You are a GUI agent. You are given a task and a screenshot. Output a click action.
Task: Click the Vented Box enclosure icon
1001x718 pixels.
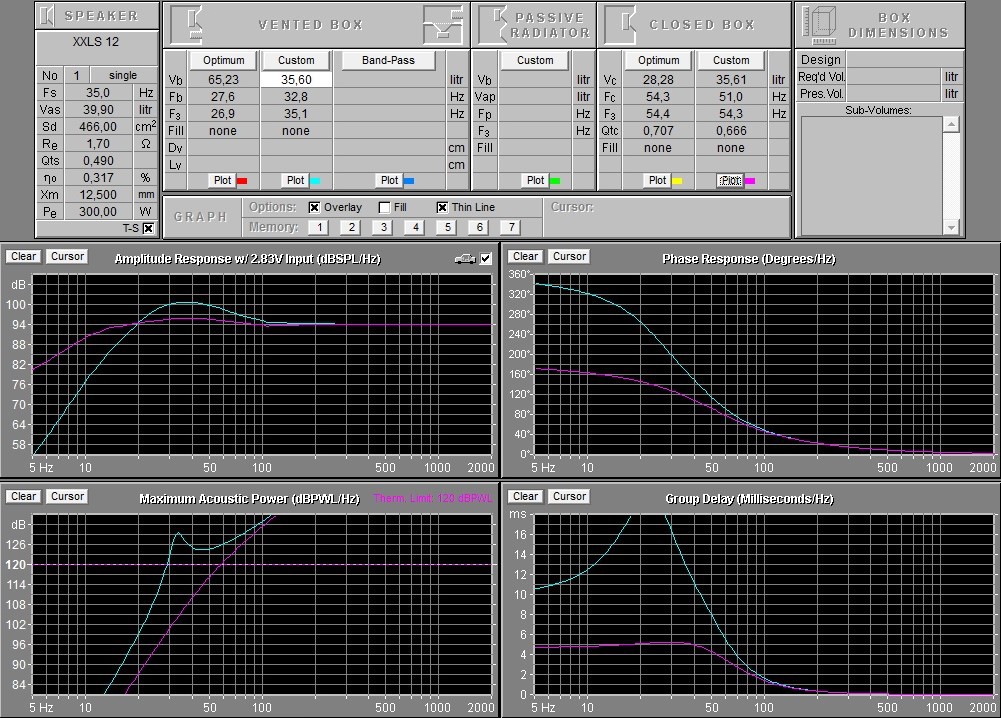pos(181,24)
